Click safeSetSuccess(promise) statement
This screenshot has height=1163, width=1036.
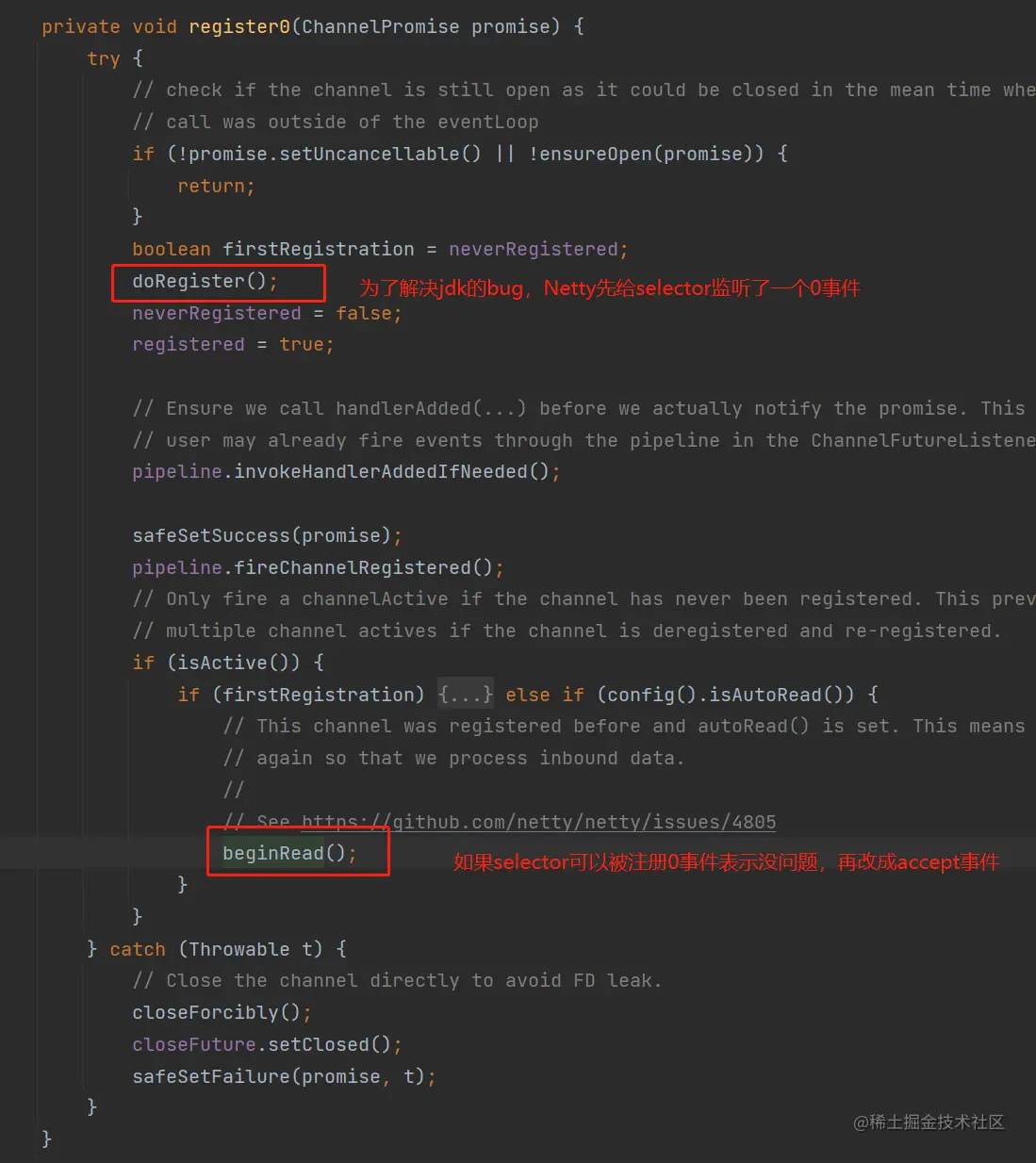pyautogui.click(x=267, y=535)
